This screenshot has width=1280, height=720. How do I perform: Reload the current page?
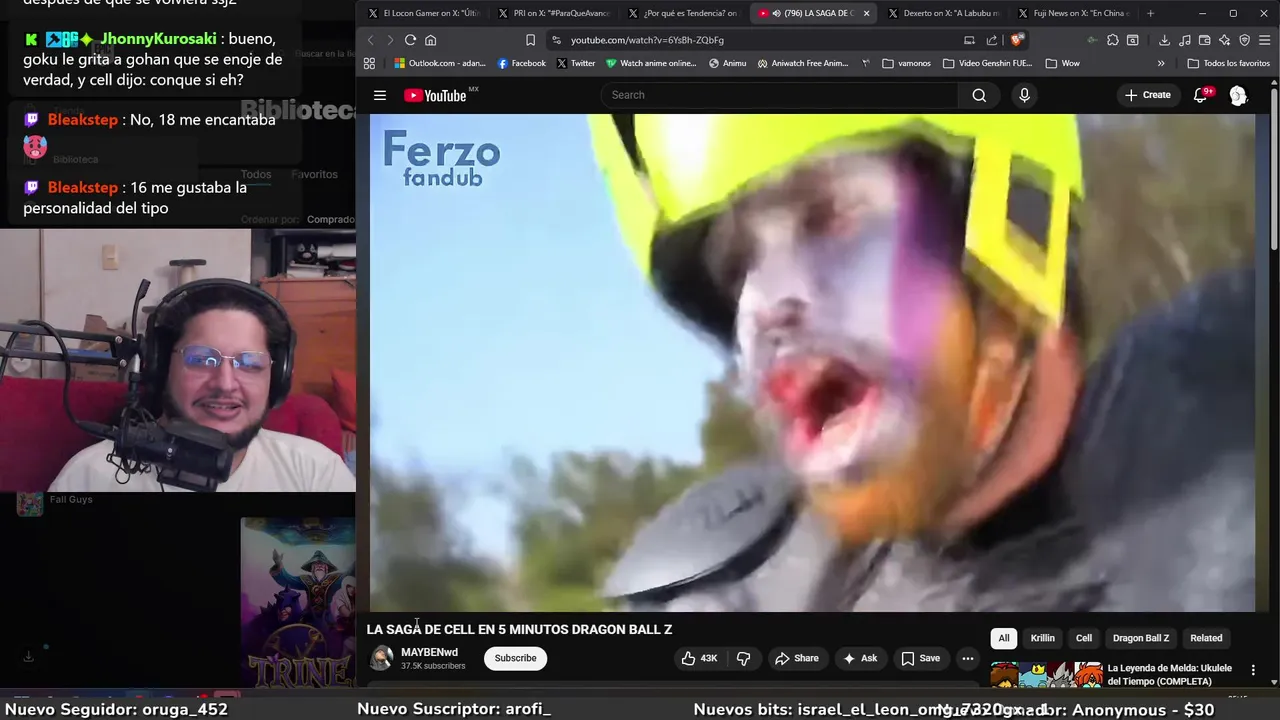tap(410, 40)
